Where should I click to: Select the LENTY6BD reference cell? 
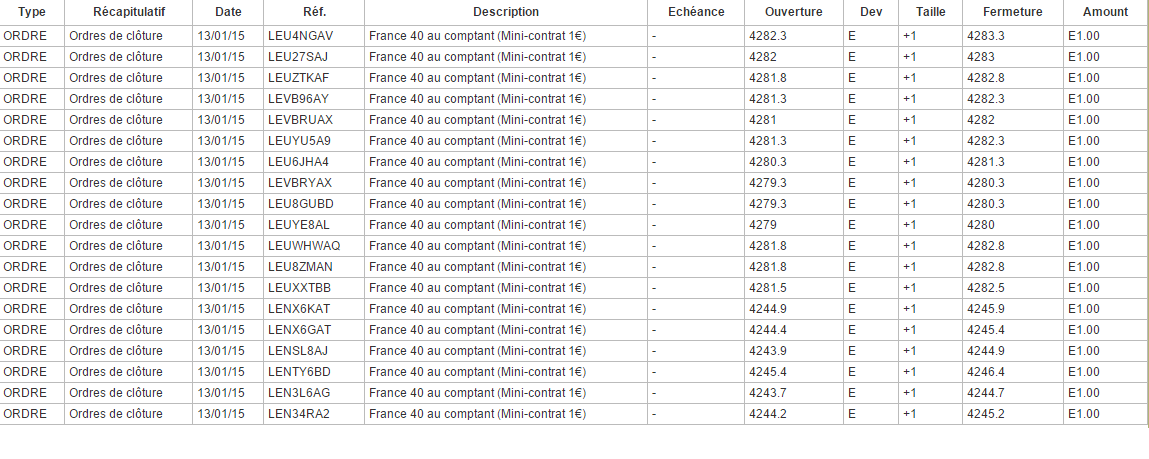tap(299, 371)
